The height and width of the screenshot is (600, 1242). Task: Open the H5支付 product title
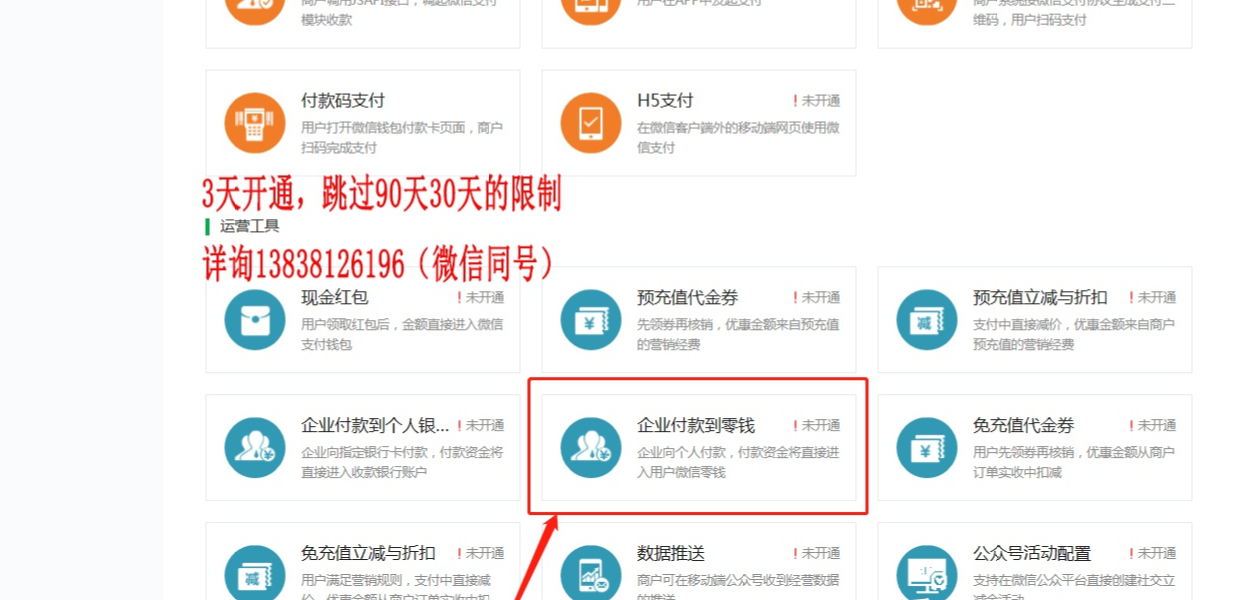[x=665, y=101]
